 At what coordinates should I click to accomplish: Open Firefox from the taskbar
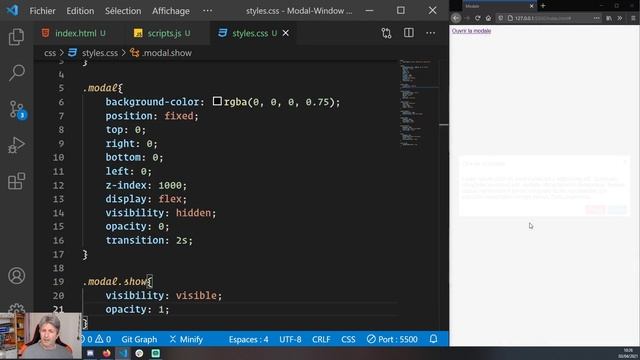pos(107,353)
